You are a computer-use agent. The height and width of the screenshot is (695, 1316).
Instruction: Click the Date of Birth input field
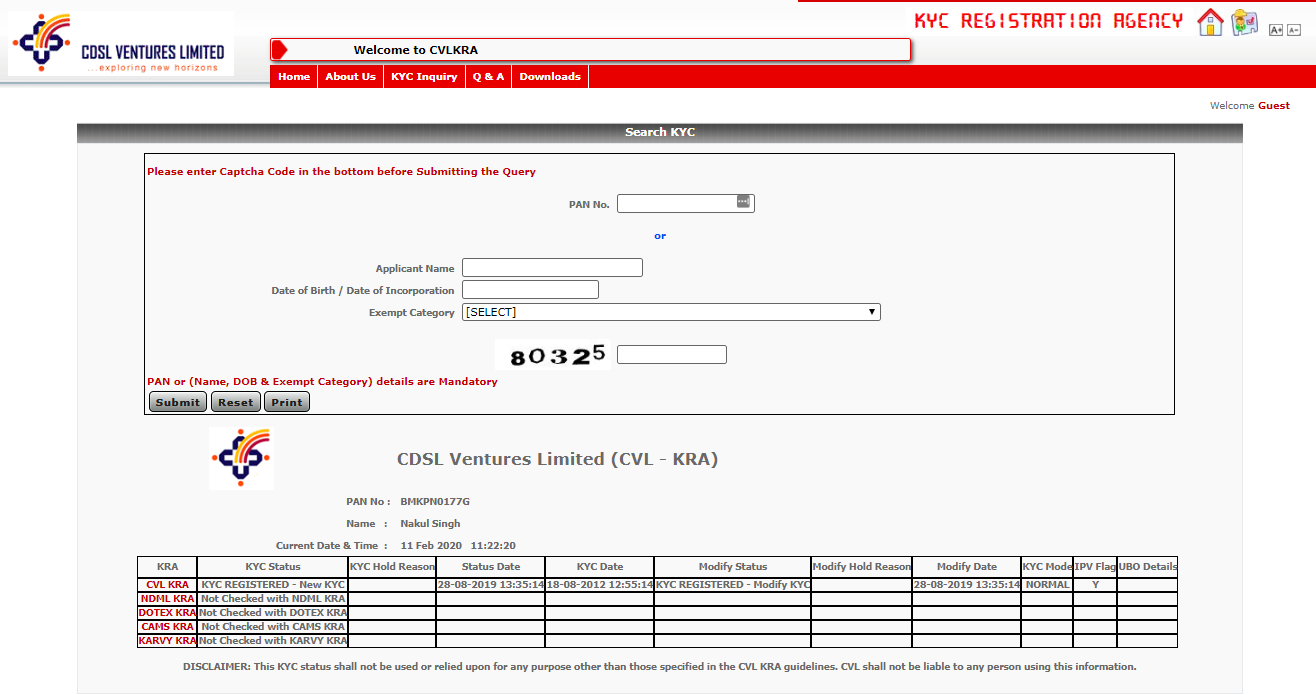530,290
